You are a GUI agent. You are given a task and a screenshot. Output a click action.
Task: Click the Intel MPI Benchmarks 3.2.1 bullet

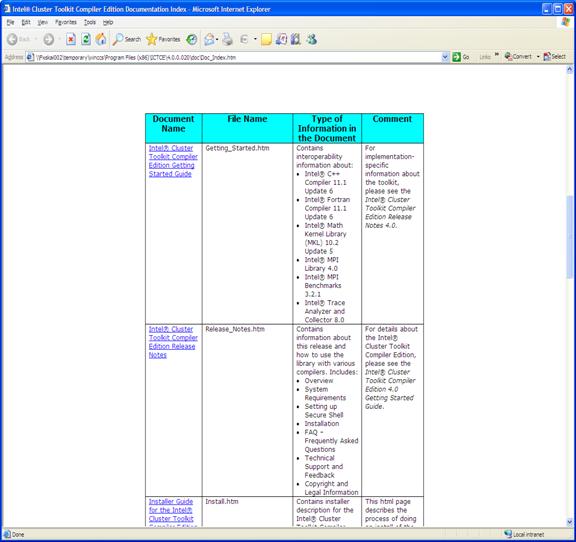tap(322, 286)
